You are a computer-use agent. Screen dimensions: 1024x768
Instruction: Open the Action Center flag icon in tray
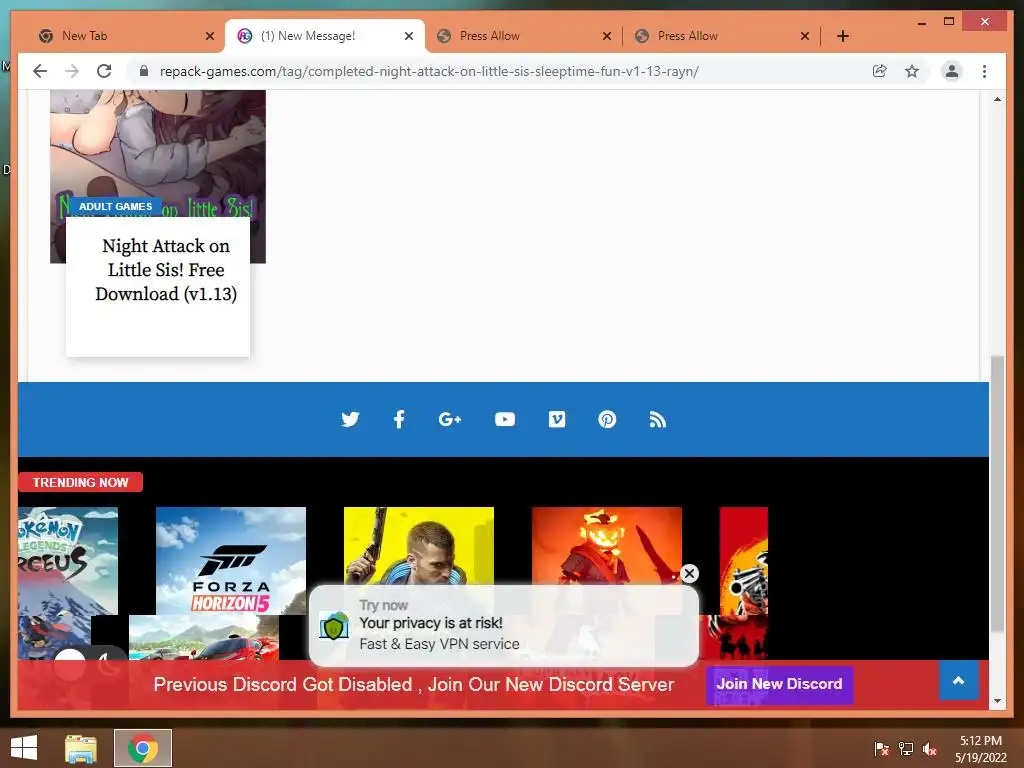tap(881, 749)
